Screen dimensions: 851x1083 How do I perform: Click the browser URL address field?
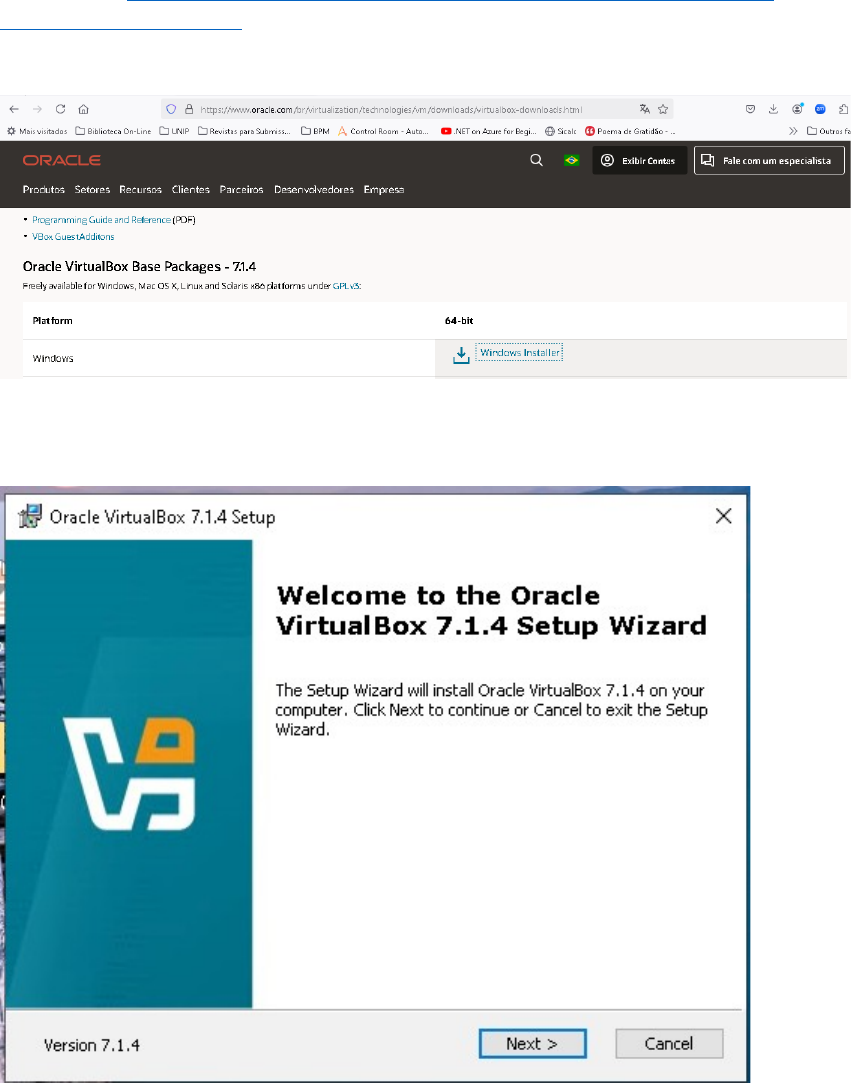click(400, 109)
